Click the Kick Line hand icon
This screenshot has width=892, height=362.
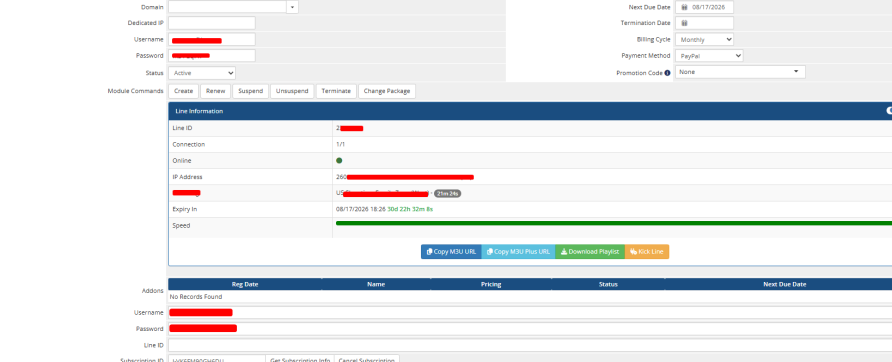633,252
